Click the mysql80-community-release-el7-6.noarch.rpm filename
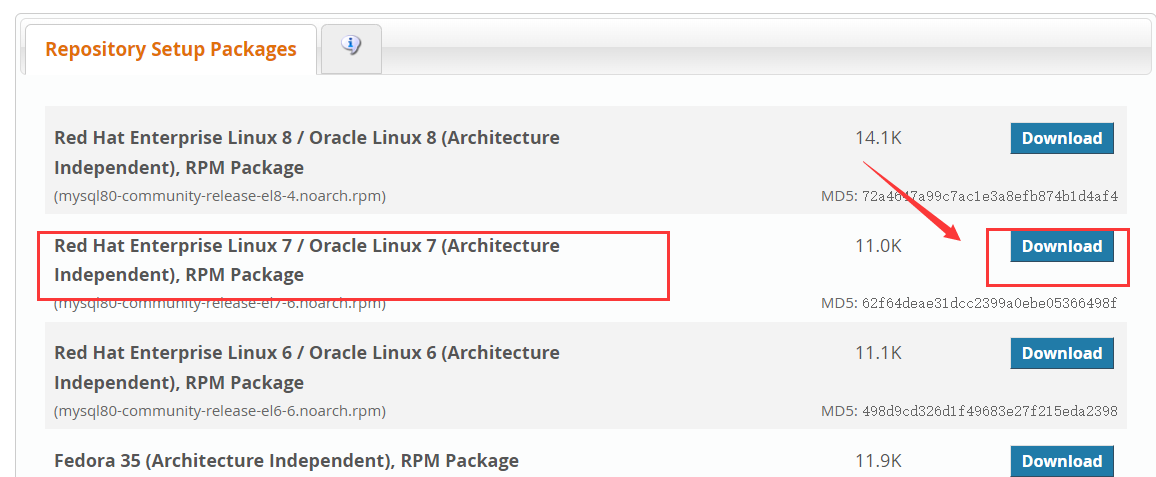 coord(220,303)
